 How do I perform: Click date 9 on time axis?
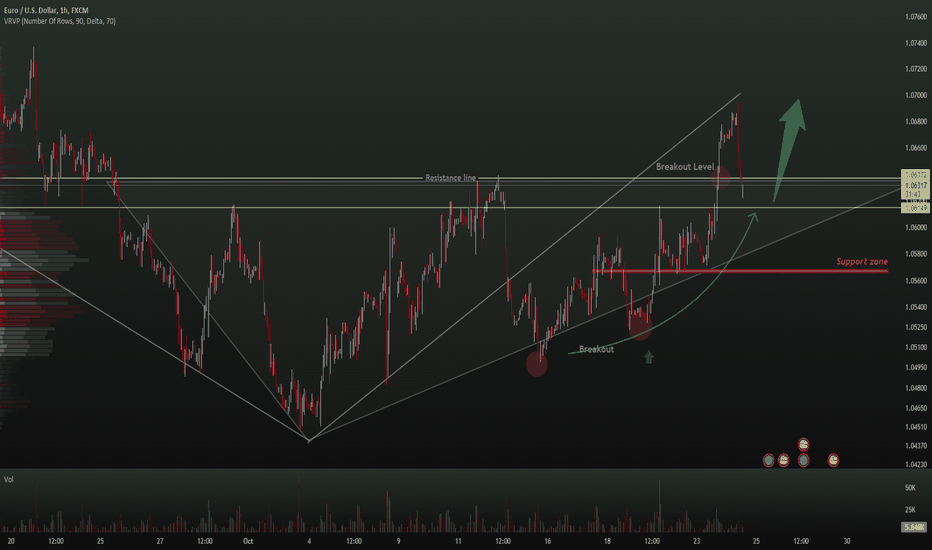click(398, 541)
